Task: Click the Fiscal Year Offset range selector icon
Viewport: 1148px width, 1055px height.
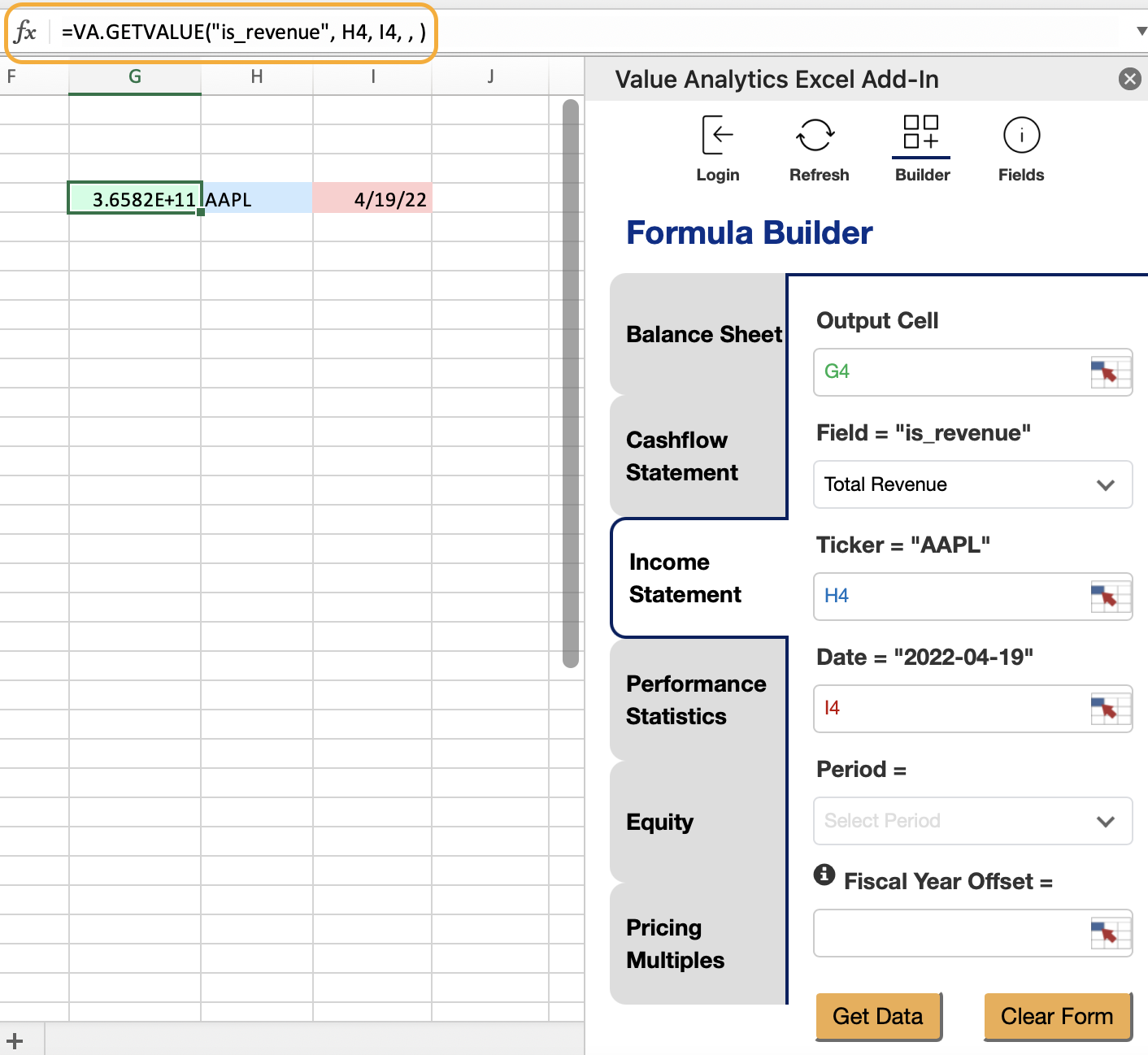Action: 1108,933
